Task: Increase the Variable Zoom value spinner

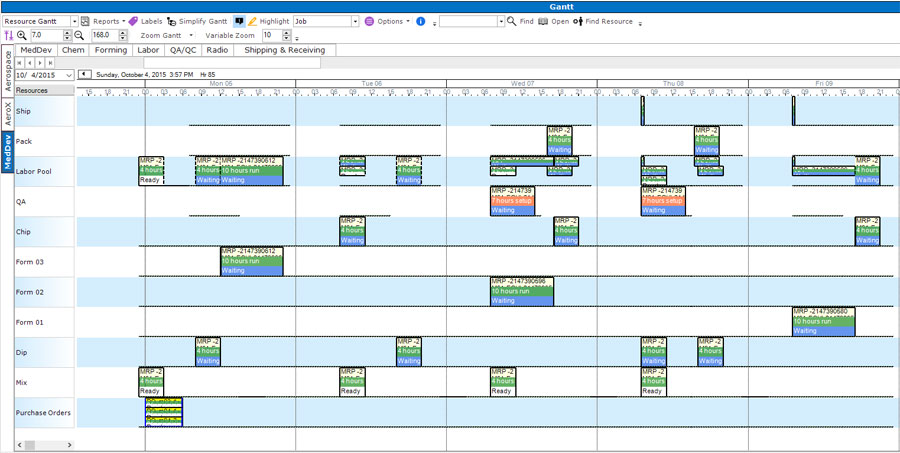Action: pyautogui.click(x=286, y=33)
